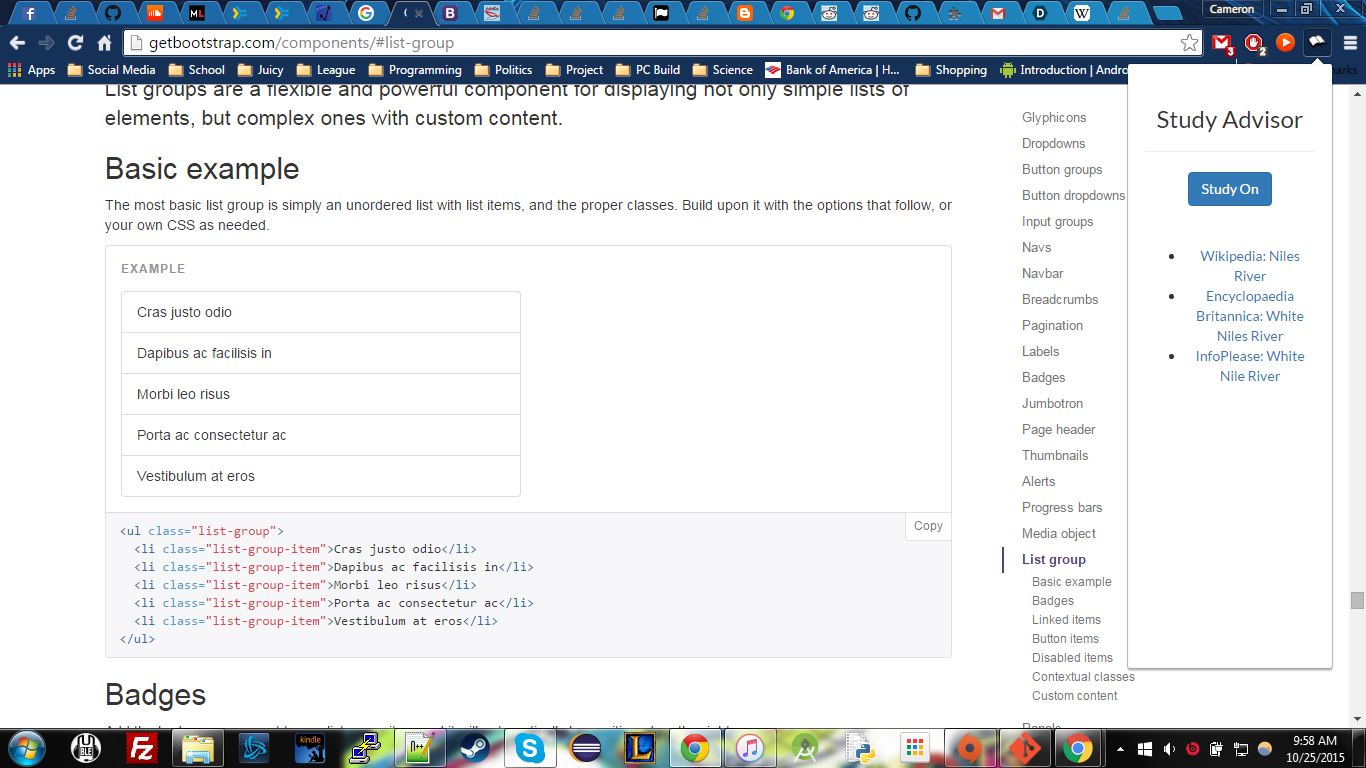Open InfoPlease: White Nile River link
Image resolution: width=1366 pixels, height=768 pixels.
pos(1250,366)
